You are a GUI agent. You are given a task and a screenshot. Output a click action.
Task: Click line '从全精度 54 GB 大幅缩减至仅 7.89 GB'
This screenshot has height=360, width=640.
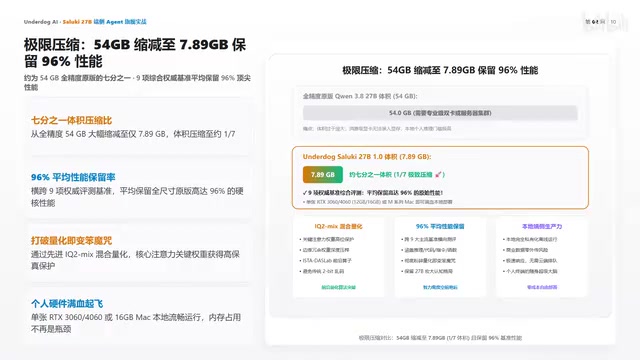[x=98, y=134]
